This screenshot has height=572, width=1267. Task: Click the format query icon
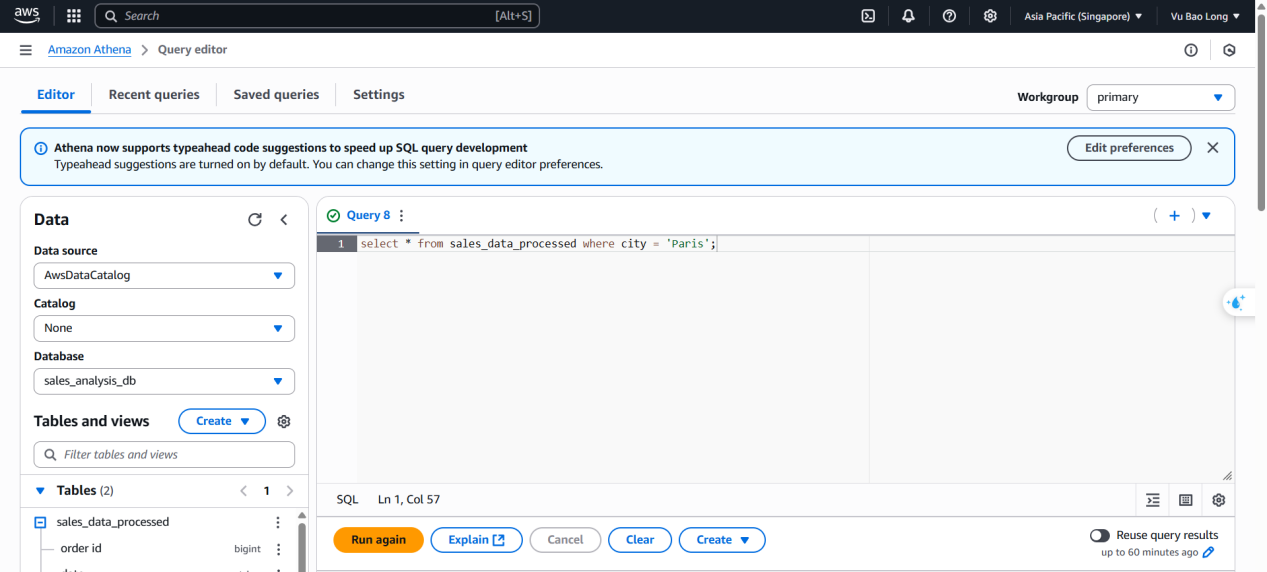[x=1153, y=500]
